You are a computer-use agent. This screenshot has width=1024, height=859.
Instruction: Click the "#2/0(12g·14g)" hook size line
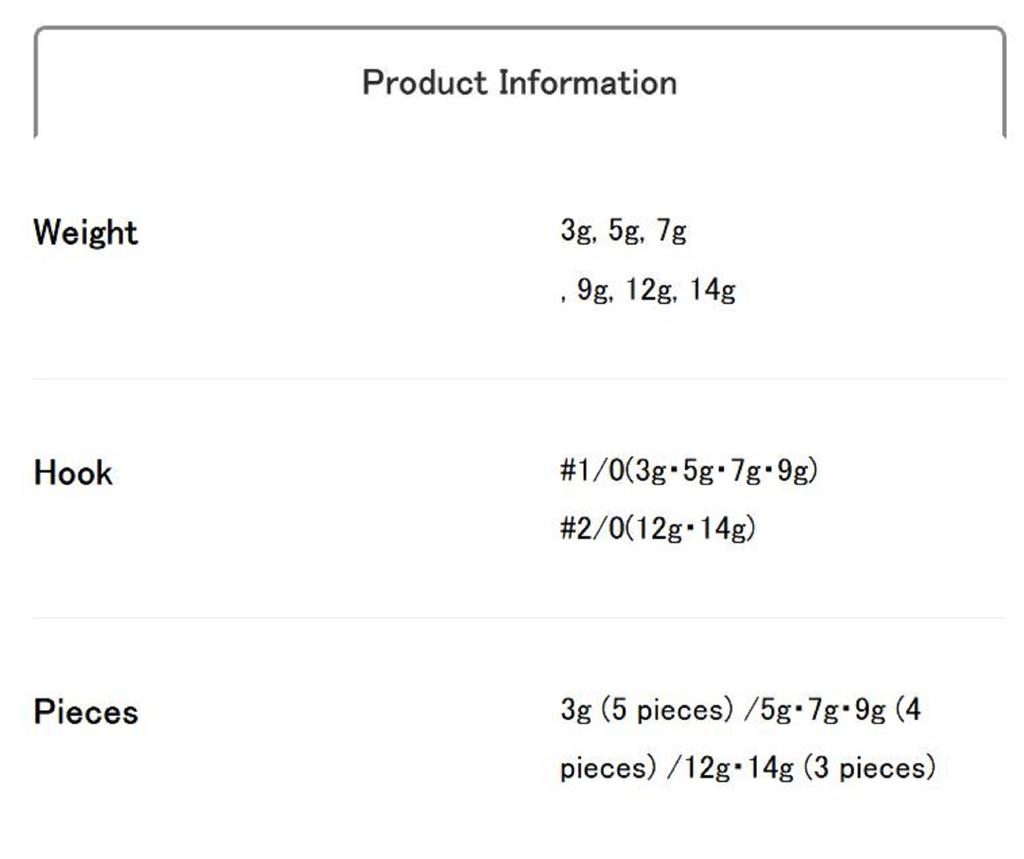(657, 529)
